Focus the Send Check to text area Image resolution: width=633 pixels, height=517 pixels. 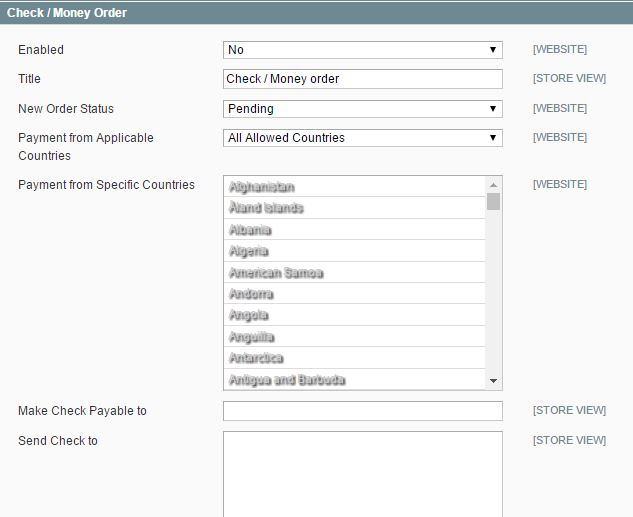(x=363, y=474)
